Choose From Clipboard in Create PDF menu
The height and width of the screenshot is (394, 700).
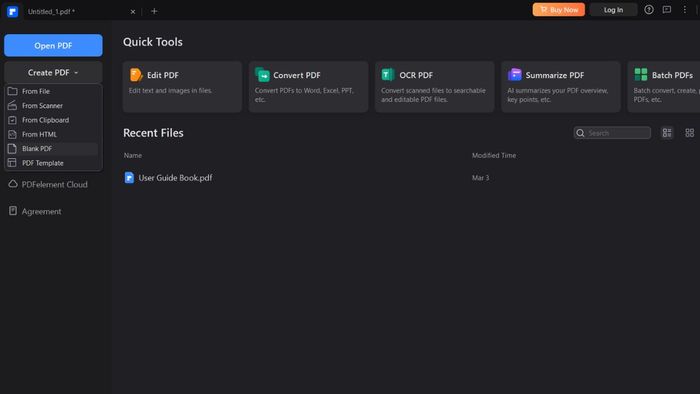click(x=53, y=120)
